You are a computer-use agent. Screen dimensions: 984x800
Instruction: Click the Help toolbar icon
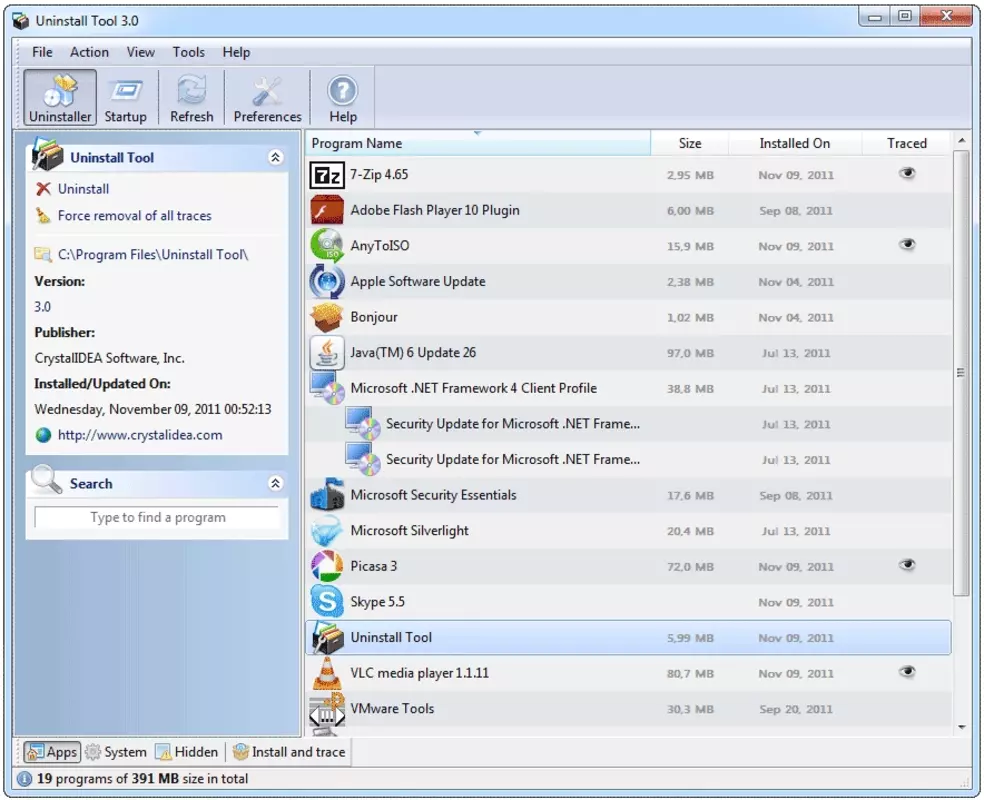click(x=343, y=97)
